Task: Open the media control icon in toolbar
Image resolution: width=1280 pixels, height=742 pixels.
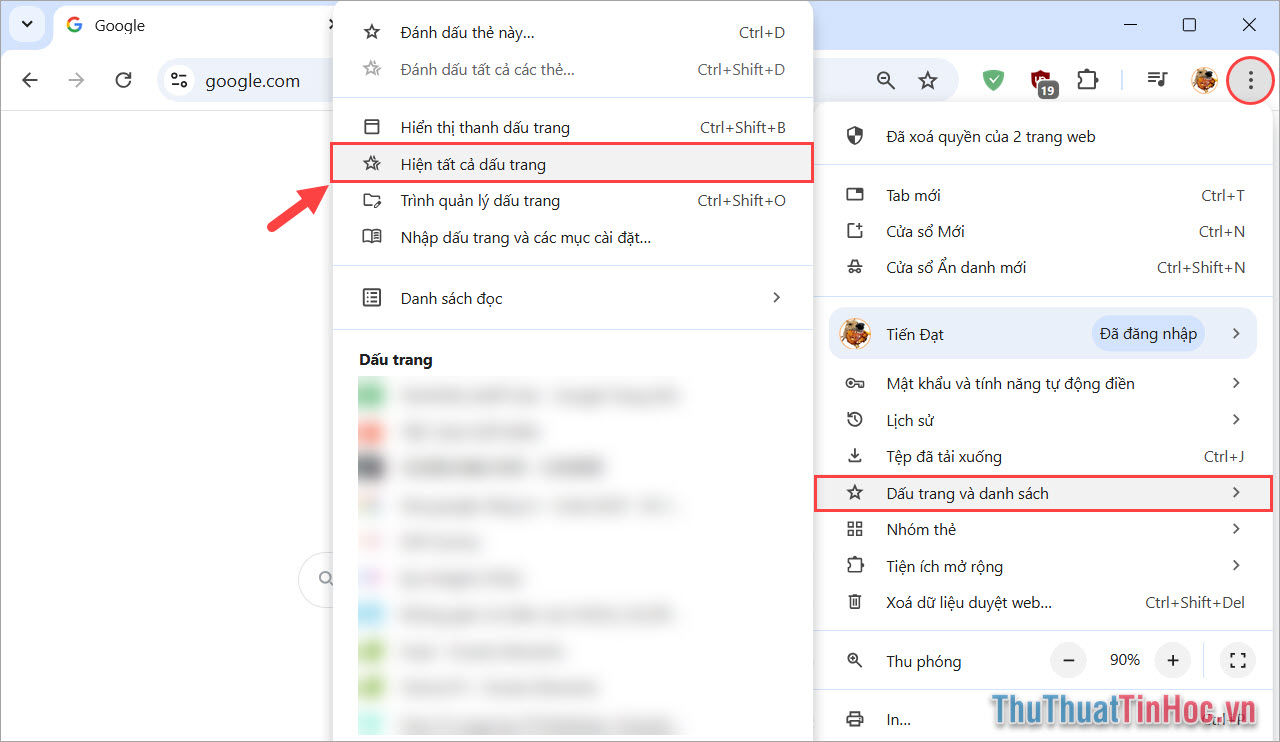Action: pyautogui.click(x=1157, y=81)
